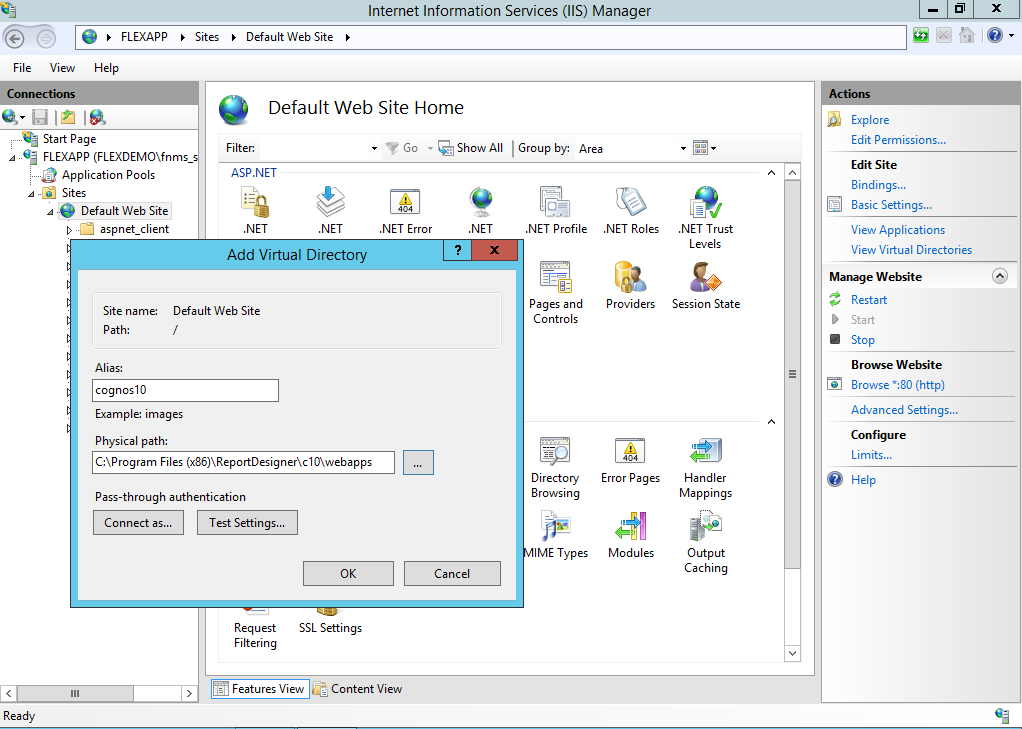Open the Providers feature icon

coord(630,285)
